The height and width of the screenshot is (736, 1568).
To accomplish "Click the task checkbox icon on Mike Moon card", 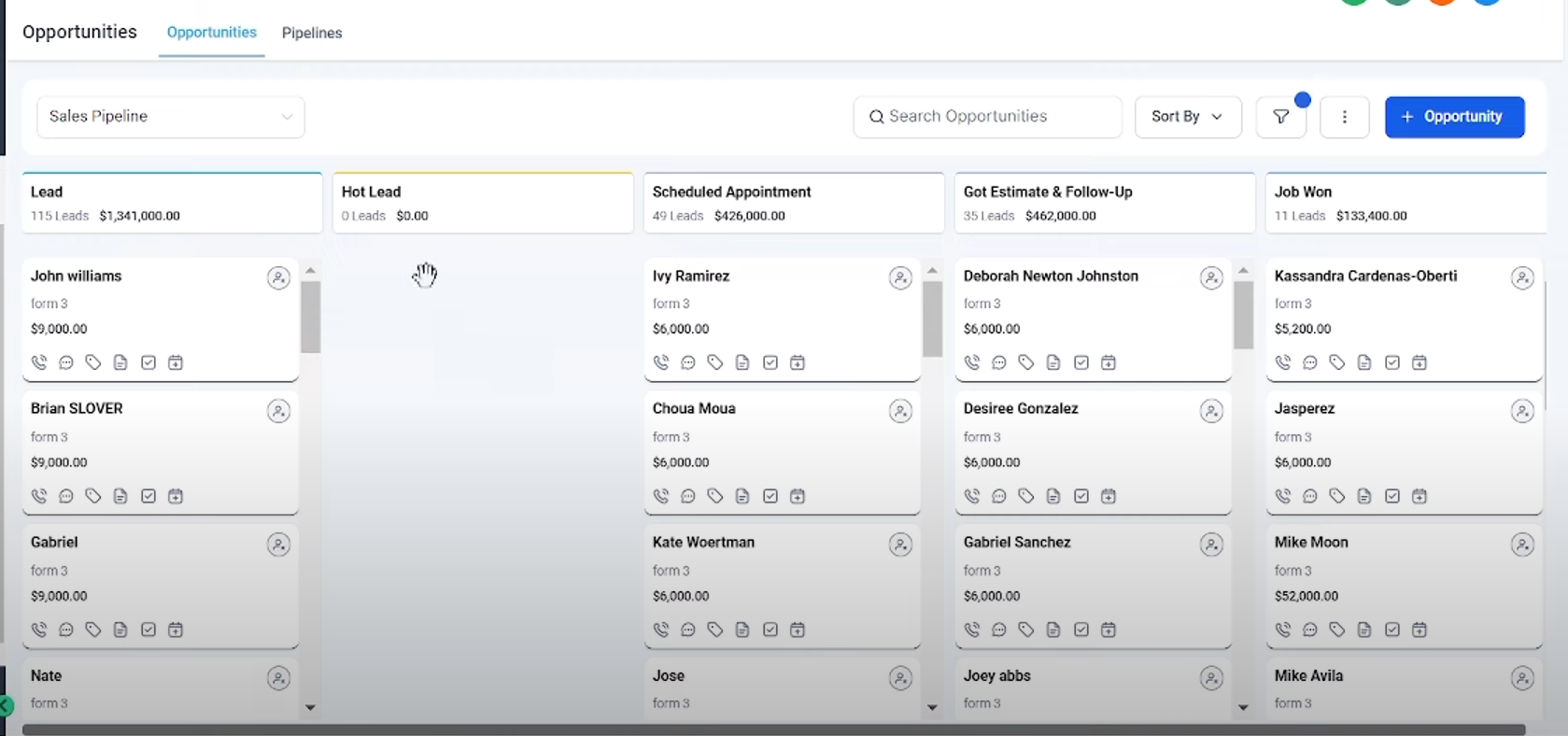I will coord(1392,630).
